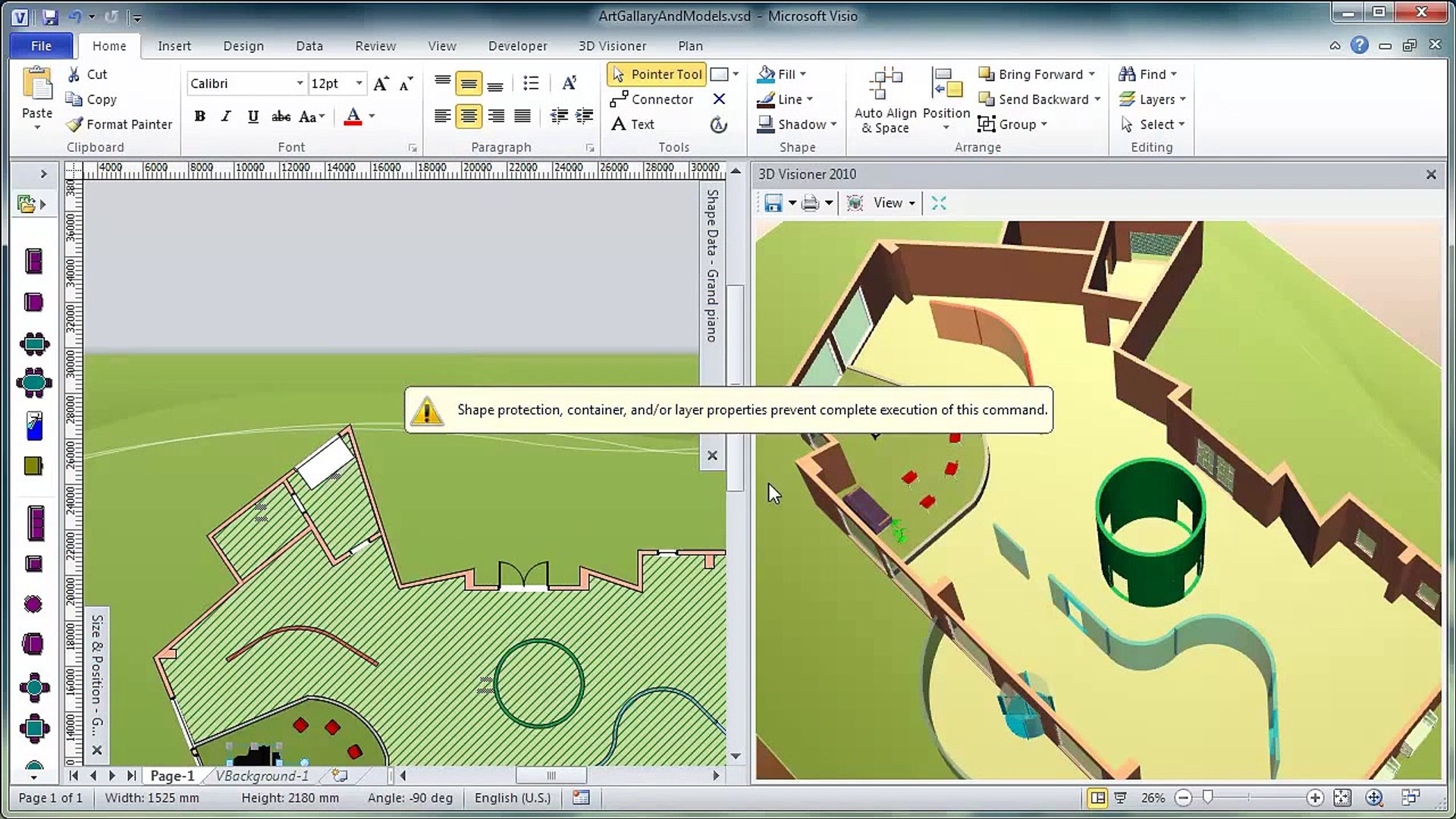This screenshot has height=819, width=1456.
Task: Click Fit page to window icon
Action: [x=1342, y=798]
